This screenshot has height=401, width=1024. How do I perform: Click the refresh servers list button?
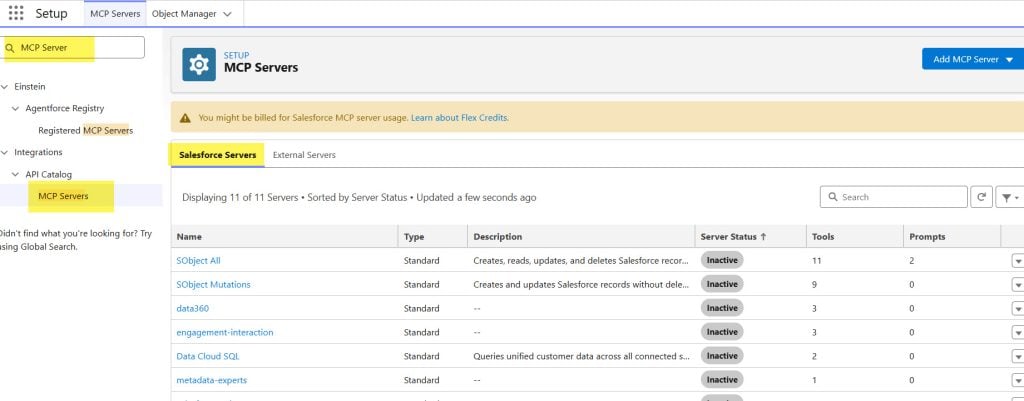981,197
